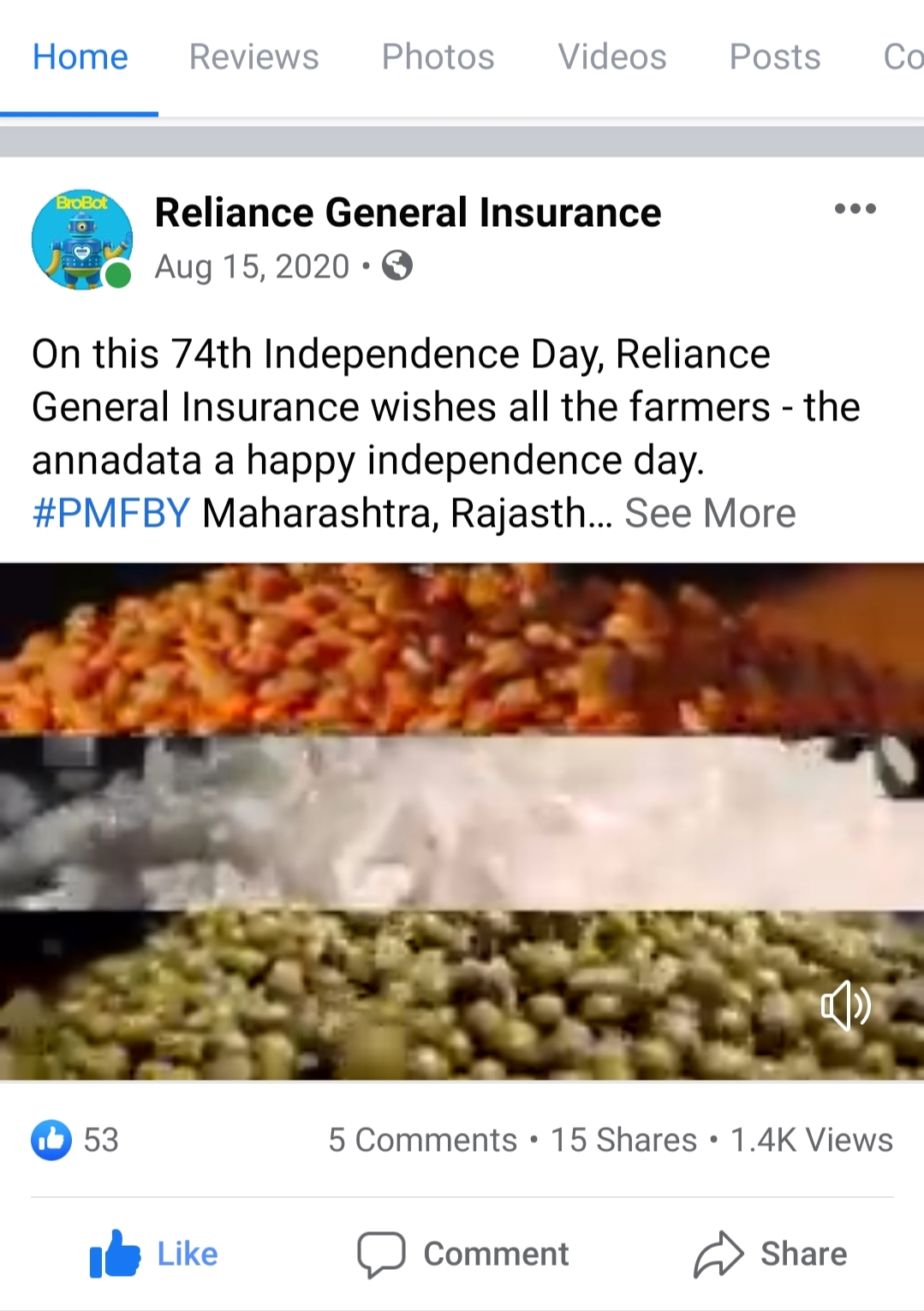Viewport: 924px width, 1311px height.
Task: Switch to the Photos tab
Action: coord(438,57)
